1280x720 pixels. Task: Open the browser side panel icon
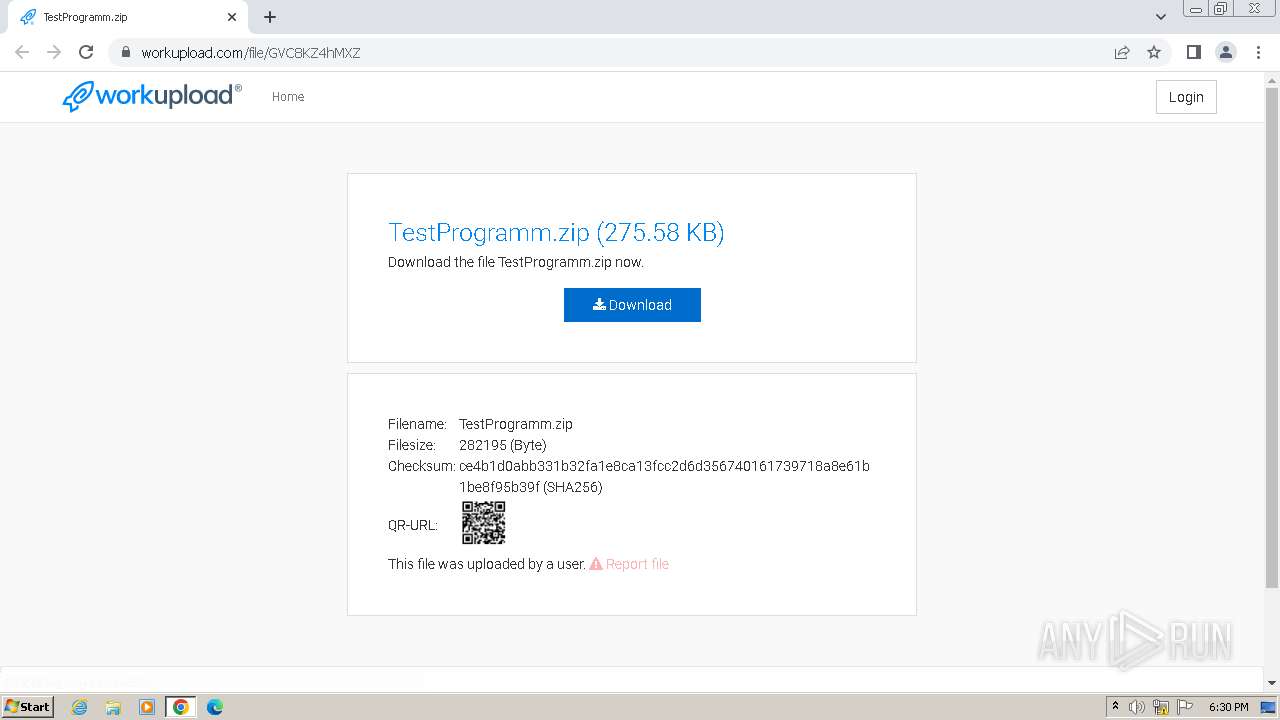pyautogui.click(x=1193, y=52)
